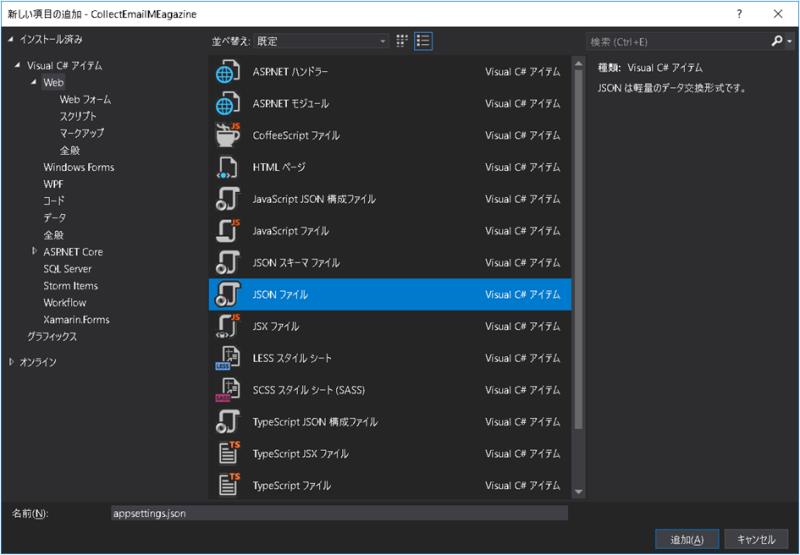Click the CoffeeScript ファイル cup icon

coord(228,135)
